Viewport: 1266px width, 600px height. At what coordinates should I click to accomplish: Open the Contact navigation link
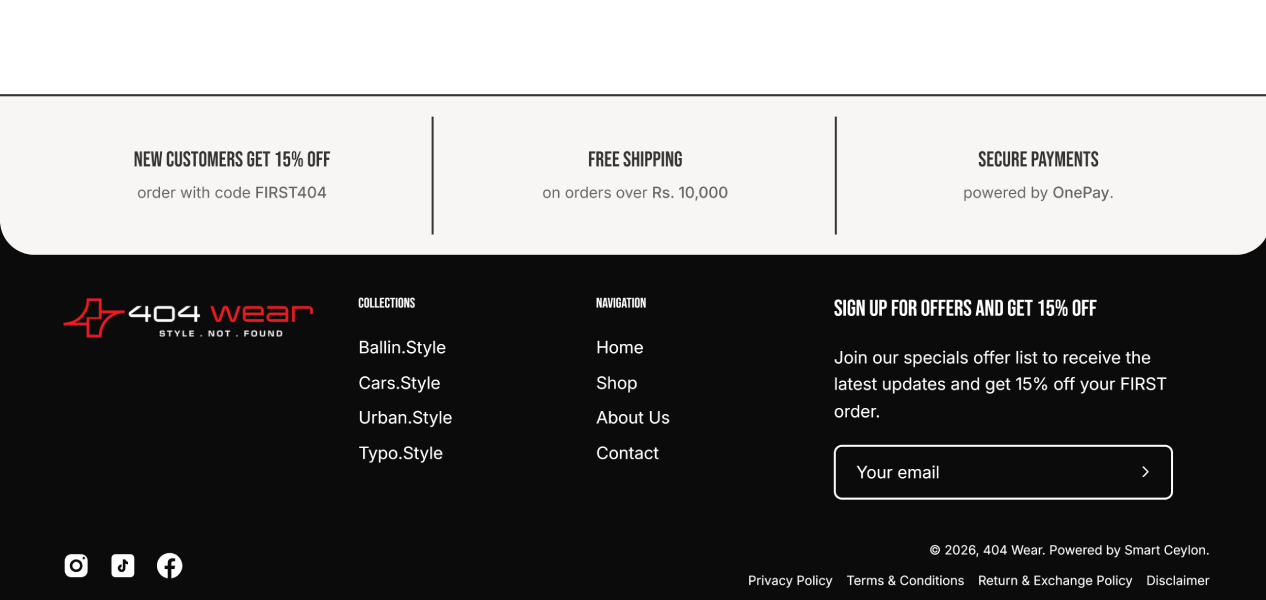click(627, 453)
